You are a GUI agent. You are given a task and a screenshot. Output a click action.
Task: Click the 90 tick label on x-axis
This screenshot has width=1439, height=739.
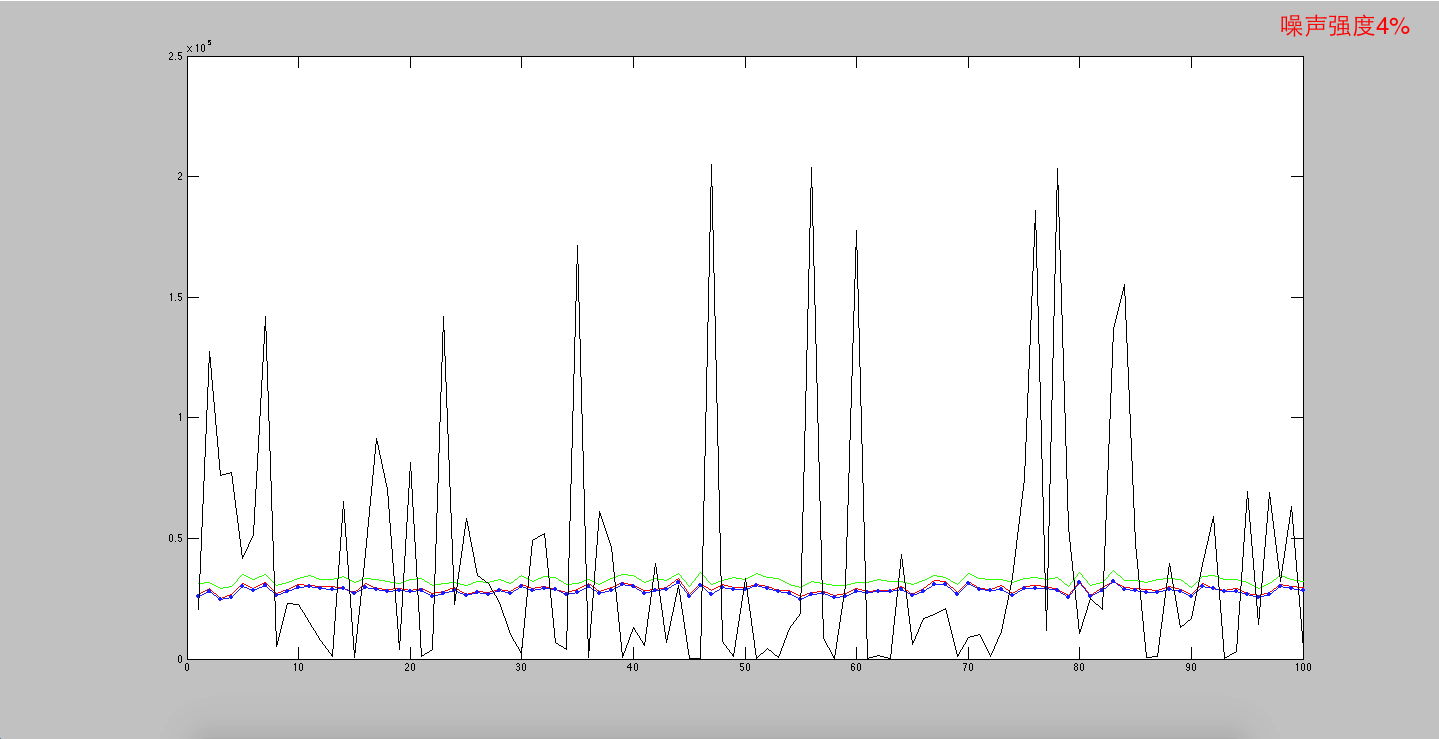tap(1190, 668)
